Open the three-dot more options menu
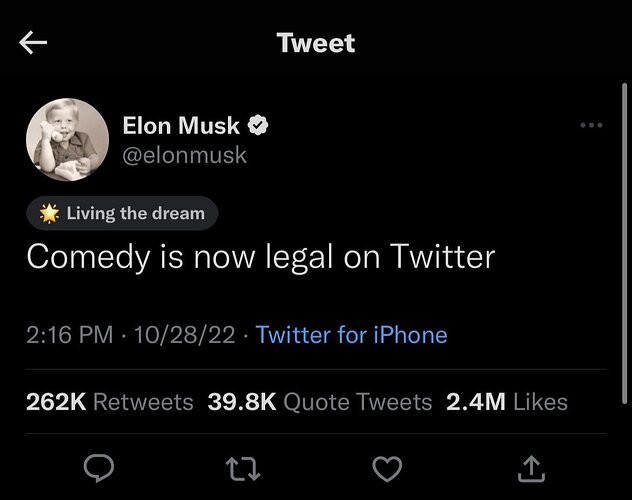 [591, 126]
